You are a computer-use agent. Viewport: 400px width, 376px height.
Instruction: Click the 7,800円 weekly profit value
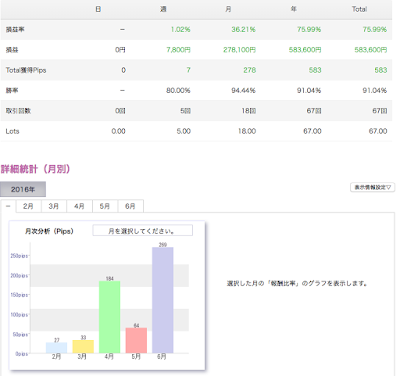[x=178, y=50]
